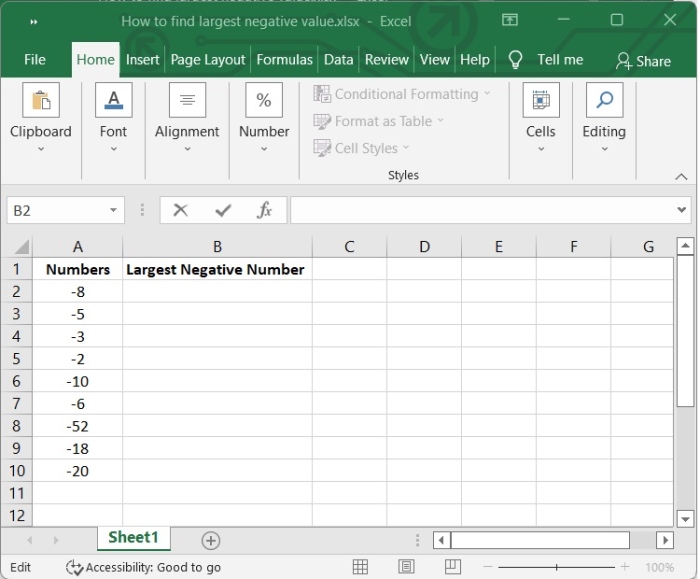Switch to Normal view icon
The width and height of the screenshot is (700, 579).
[360, 567]
